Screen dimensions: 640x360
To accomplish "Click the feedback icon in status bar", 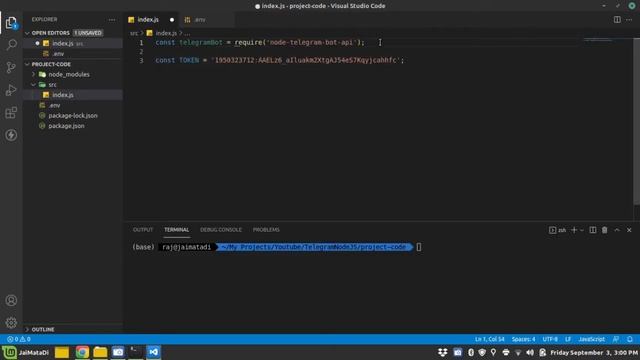I will click(x=616, y=339).
